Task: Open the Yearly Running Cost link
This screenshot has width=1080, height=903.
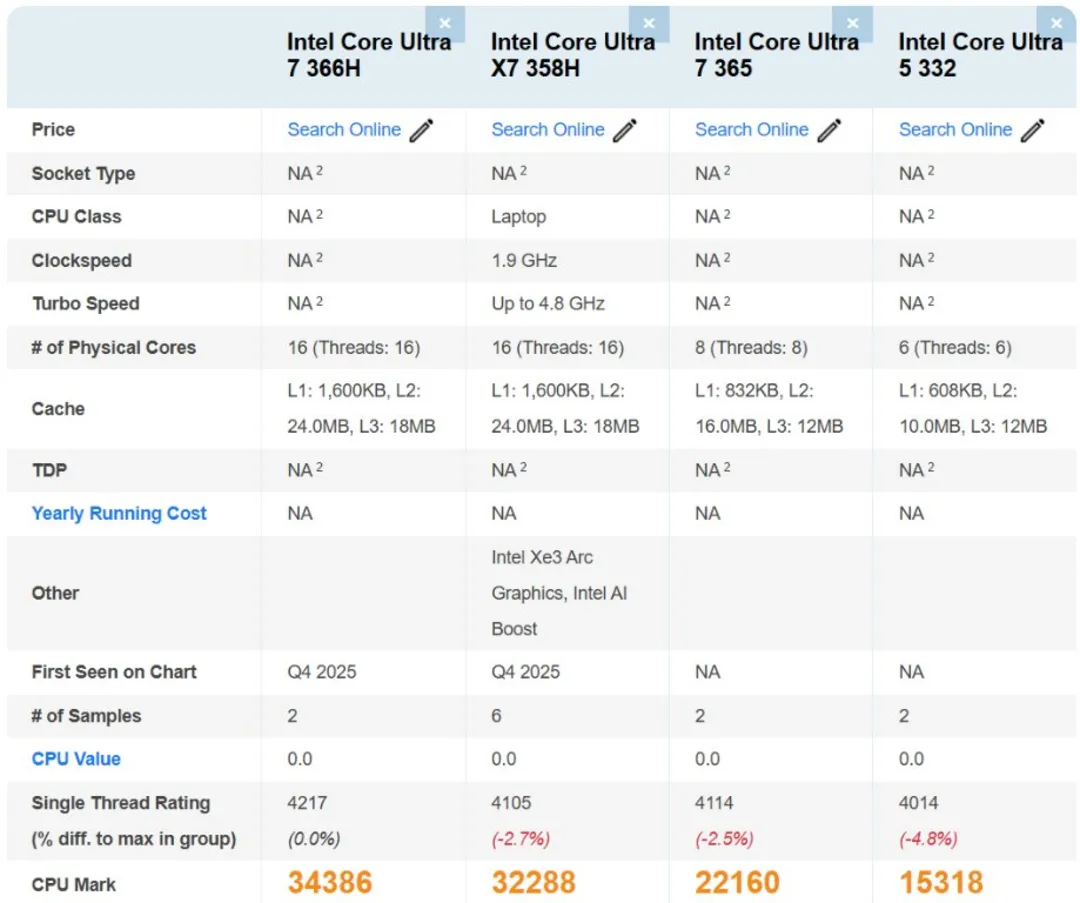Action: coord(119,513)
